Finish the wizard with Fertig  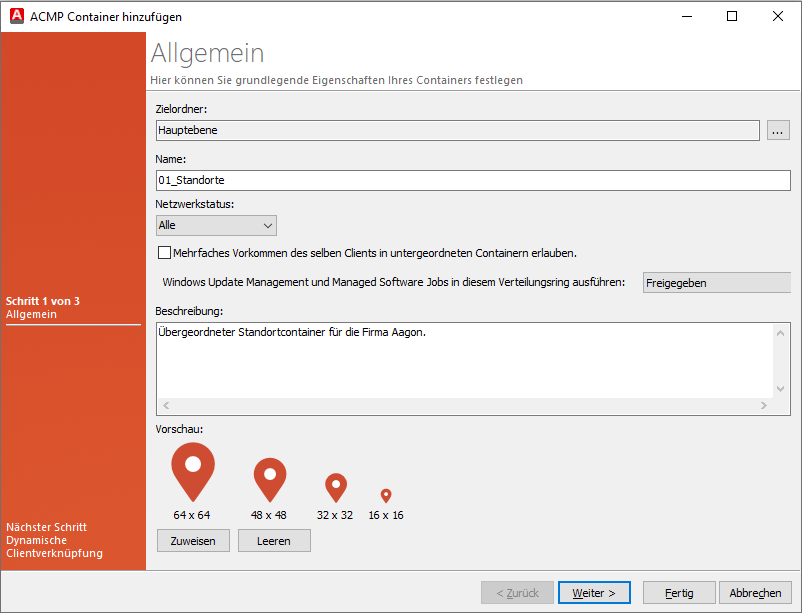click(x=679, y=592)
